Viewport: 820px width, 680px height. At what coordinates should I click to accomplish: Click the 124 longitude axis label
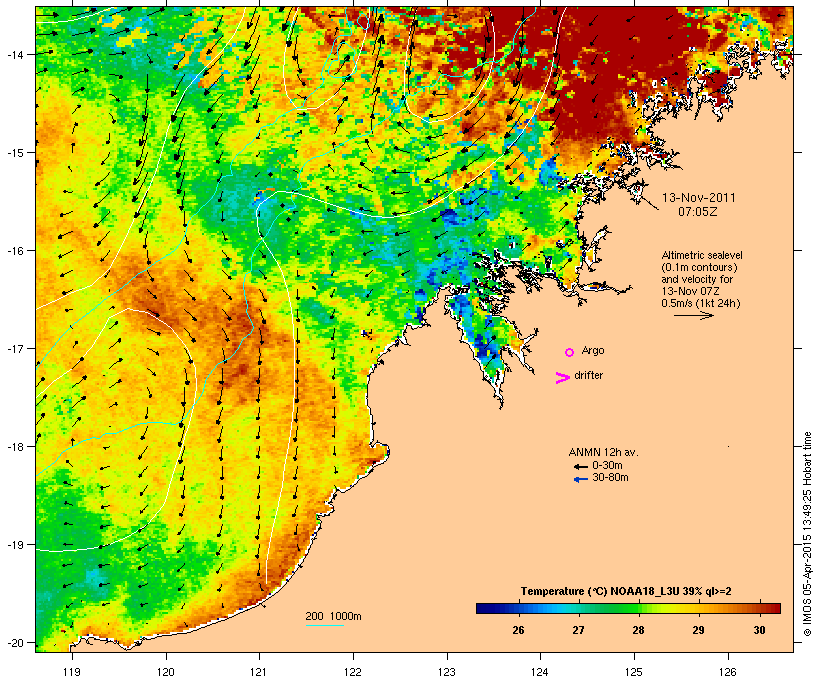point(540,672)
